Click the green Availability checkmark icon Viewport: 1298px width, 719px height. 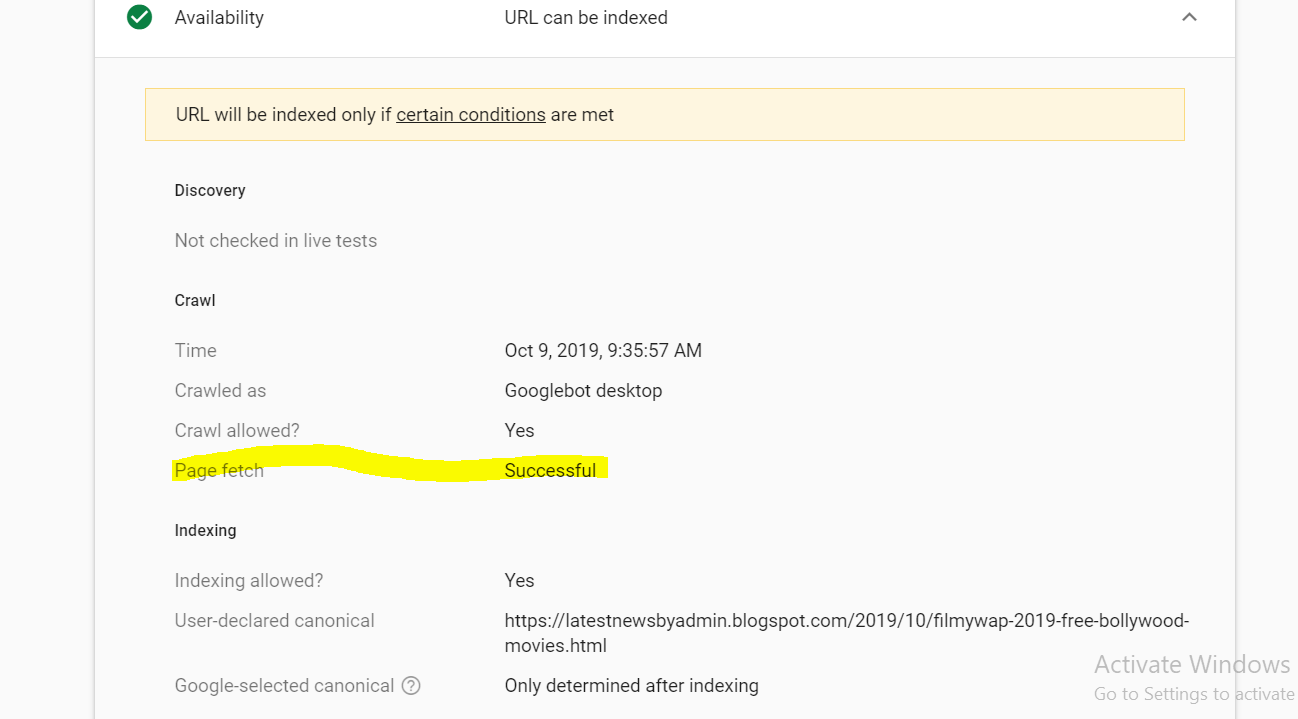click(x=140, y=17)
